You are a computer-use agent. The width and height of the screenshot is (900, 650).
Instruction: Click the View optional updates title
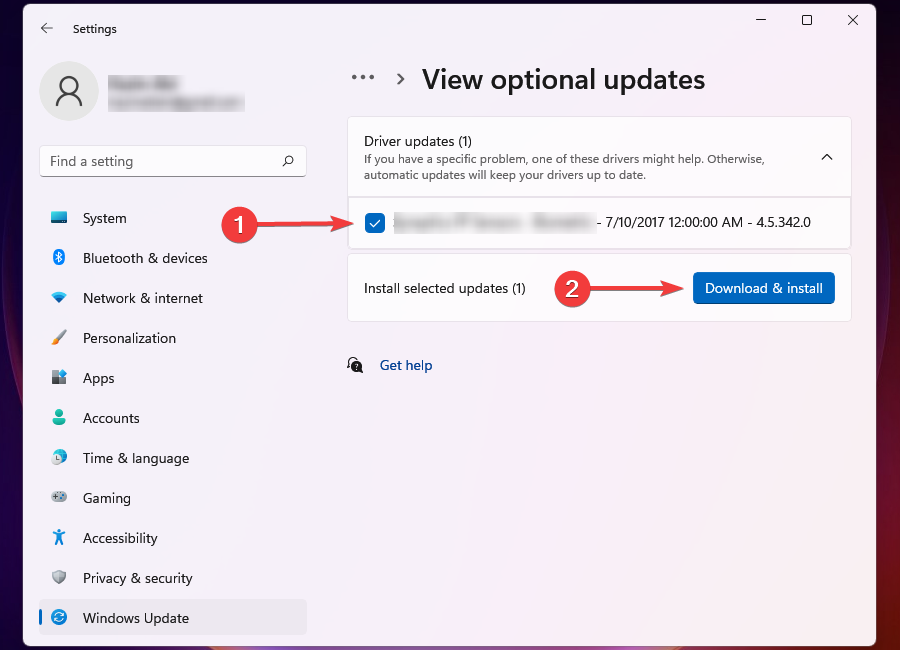coord(563,79)
